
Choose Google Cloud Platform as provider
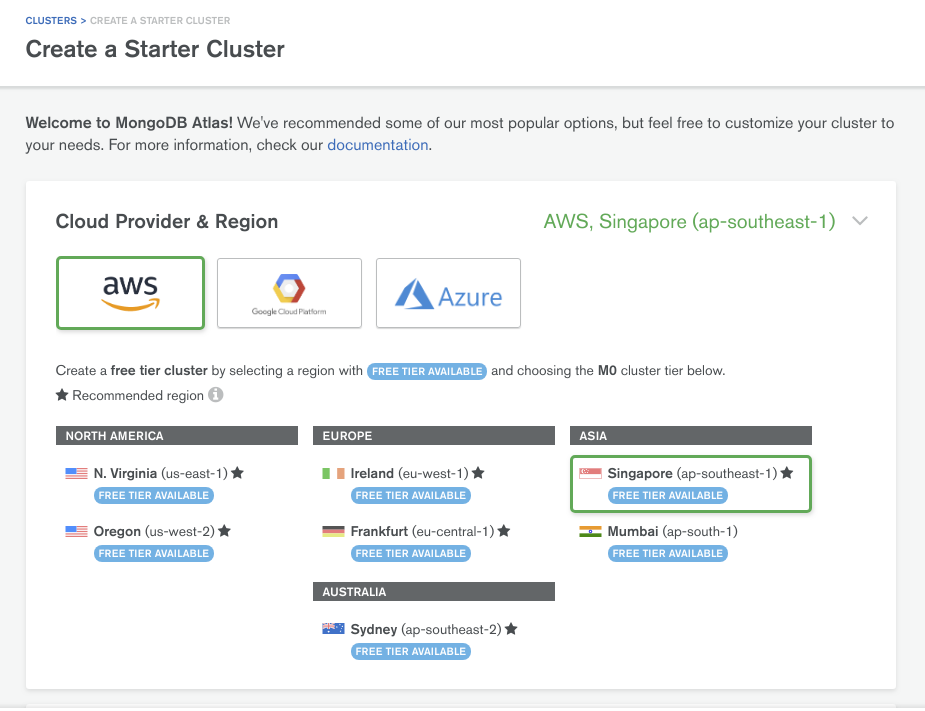click(x=289, y=293)
